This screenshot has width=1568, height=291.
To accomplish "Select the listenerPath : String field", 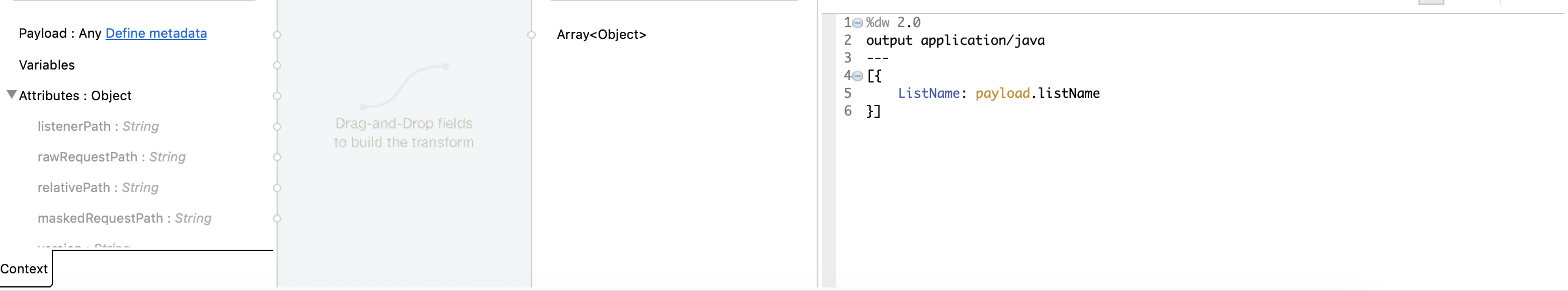I will [x=98, y=127].
